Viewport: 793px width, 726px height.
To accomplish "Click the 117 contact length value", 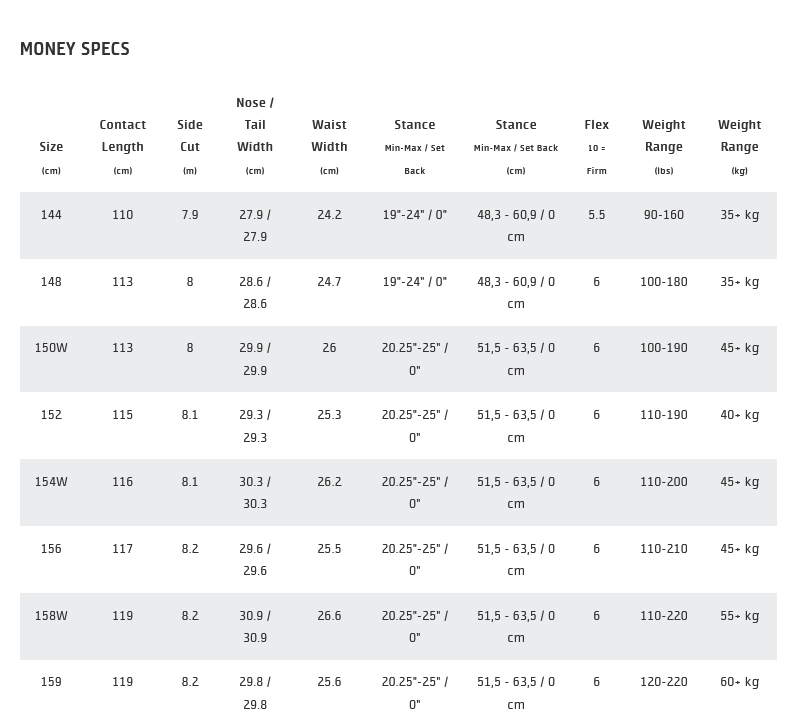I will (123, 549).
